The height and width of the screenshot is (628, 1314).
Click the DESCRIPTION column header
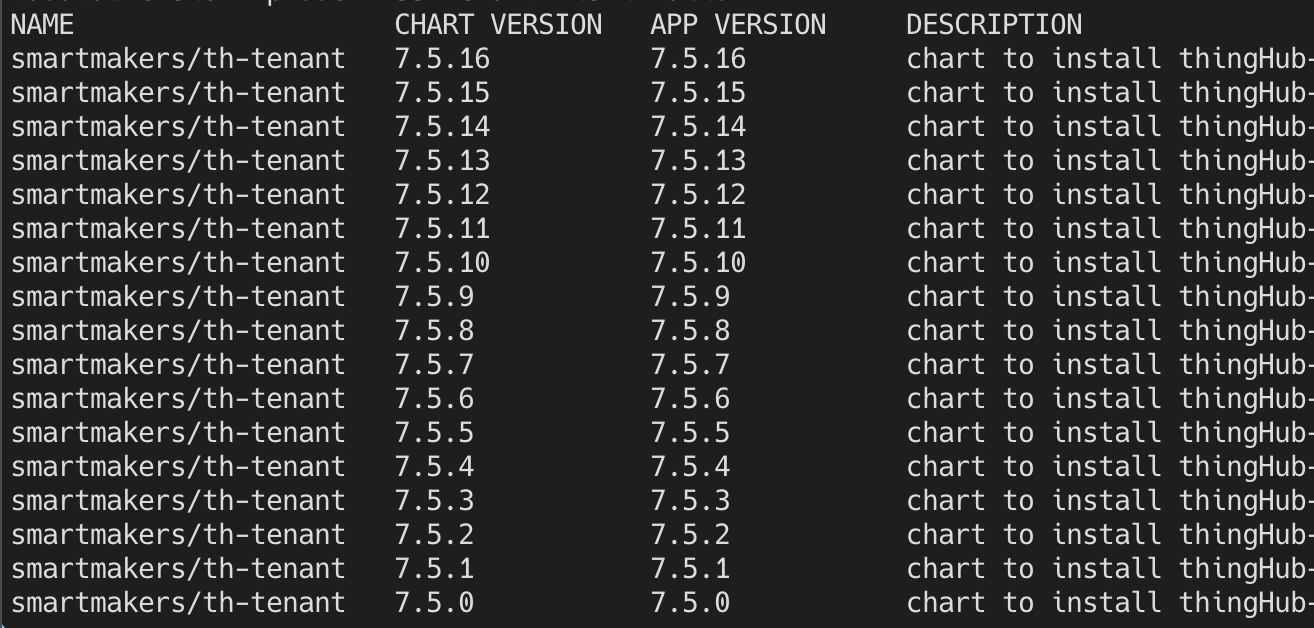994,25
